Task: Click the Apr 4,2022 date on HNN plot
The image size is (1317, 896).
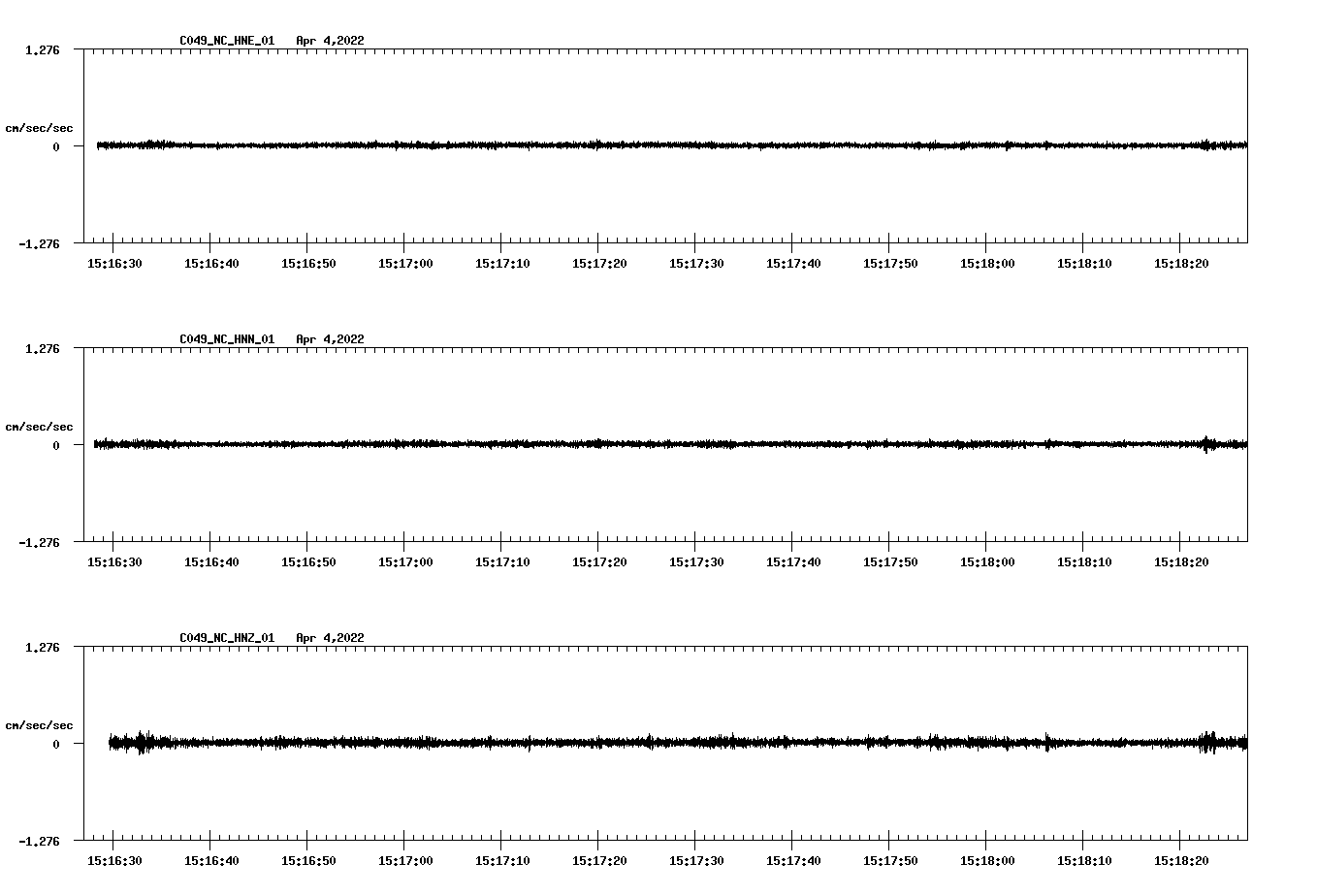Action: [x=330, y=339]
